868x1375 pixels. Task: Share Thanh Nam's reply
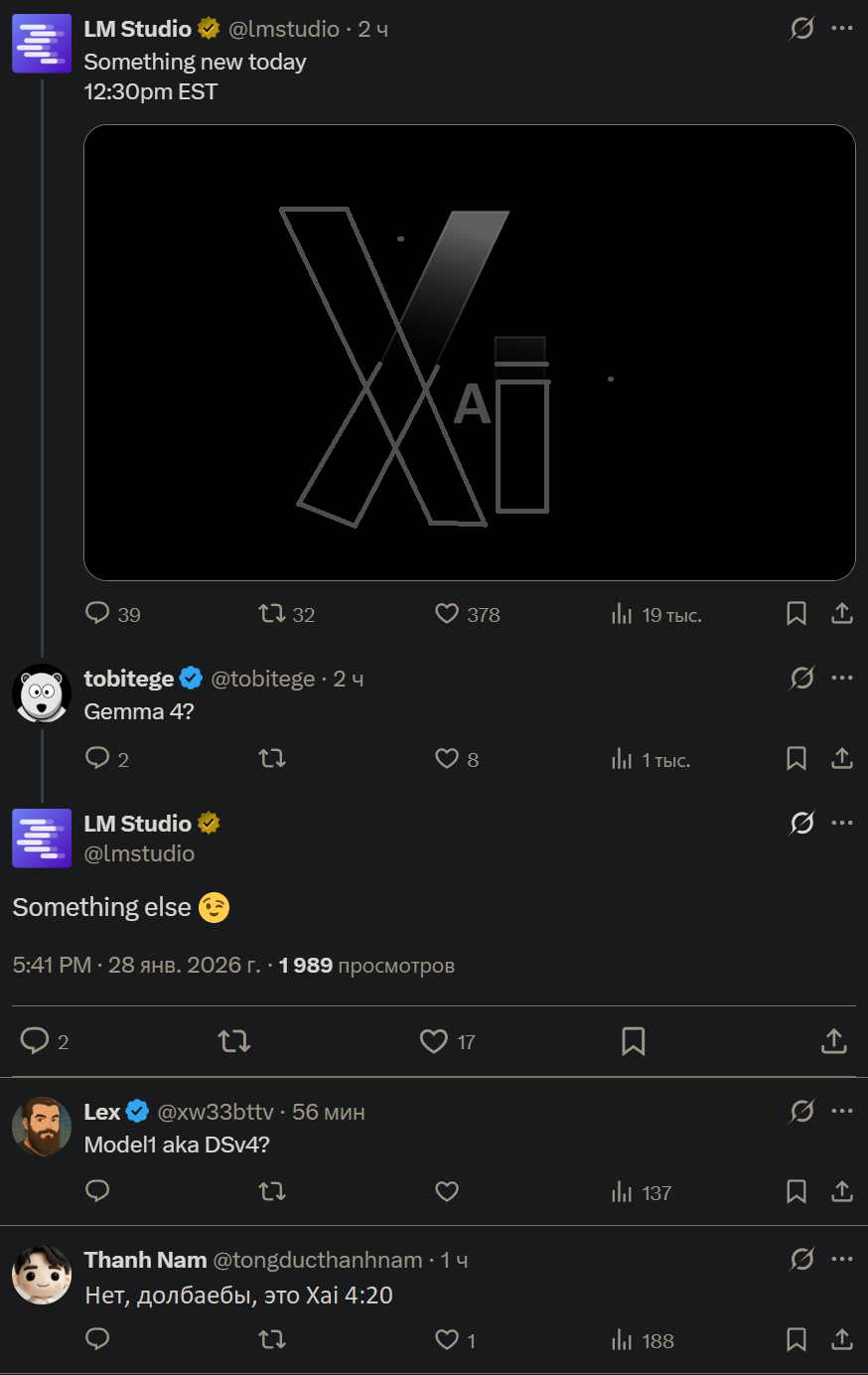(x=842, y=1339)
